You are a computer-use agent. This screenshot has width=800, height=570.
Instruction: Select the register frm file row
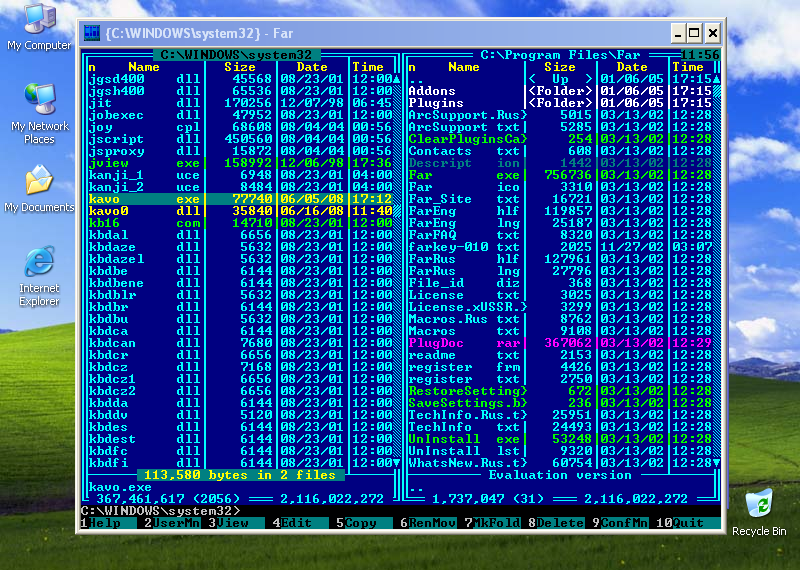(x=560, y=367)
